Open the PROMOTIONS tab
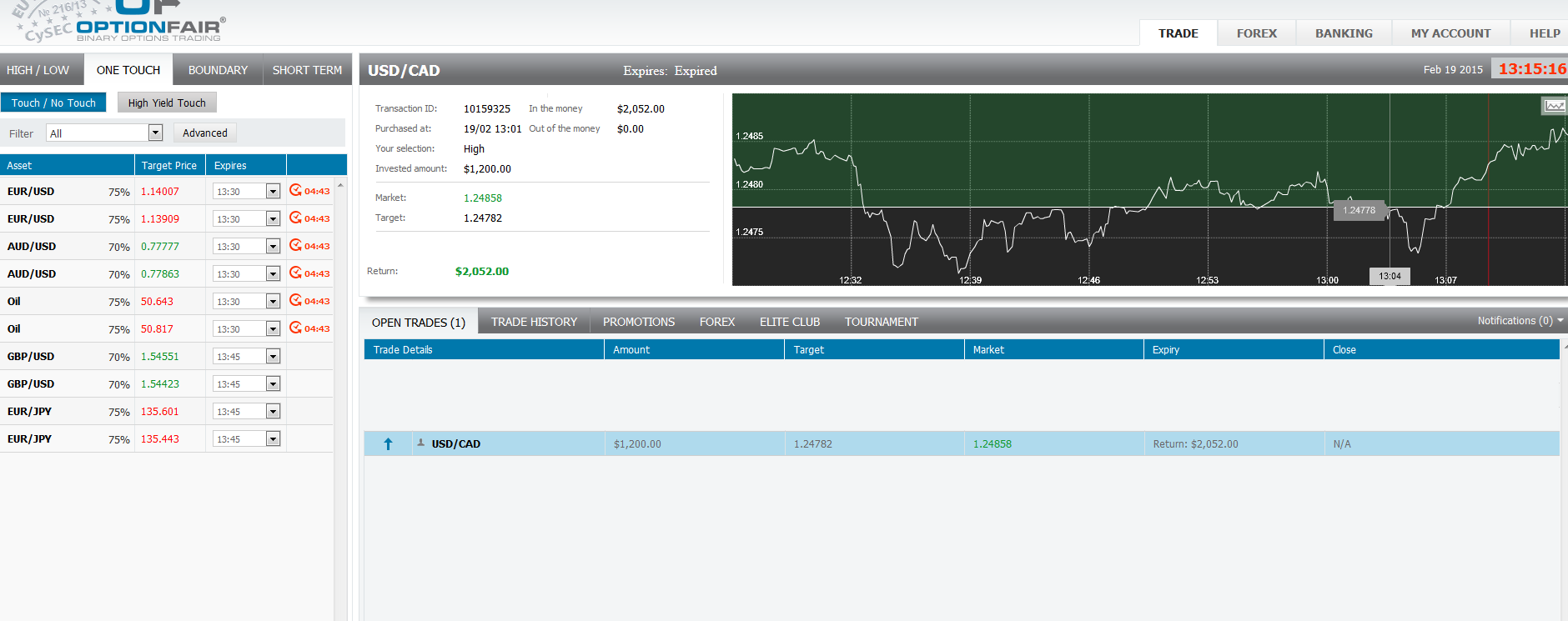This screenshot has width=1568, height=621. (x=639, y=322)
